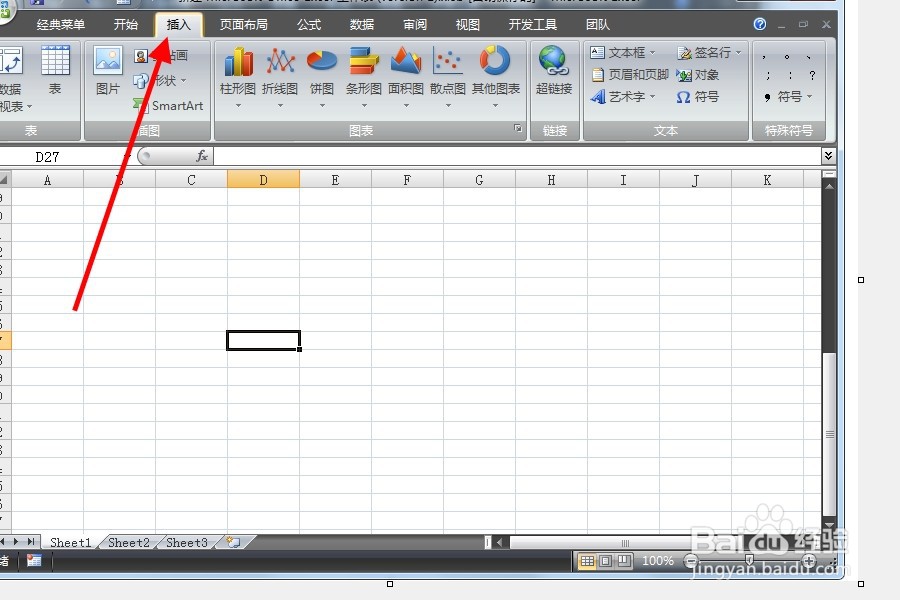The image size is (900, 600).
Task: Click the zoom slider handle
Action: tap(749, 560)
